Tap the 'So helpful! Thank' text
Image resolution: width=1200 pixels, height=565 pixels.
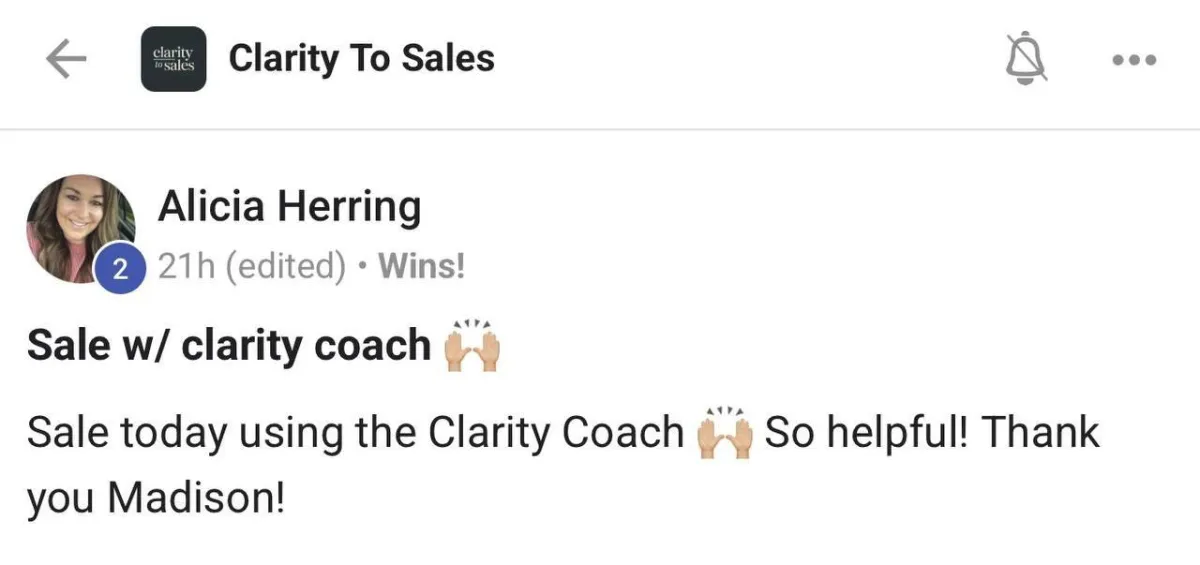[932, 433]
